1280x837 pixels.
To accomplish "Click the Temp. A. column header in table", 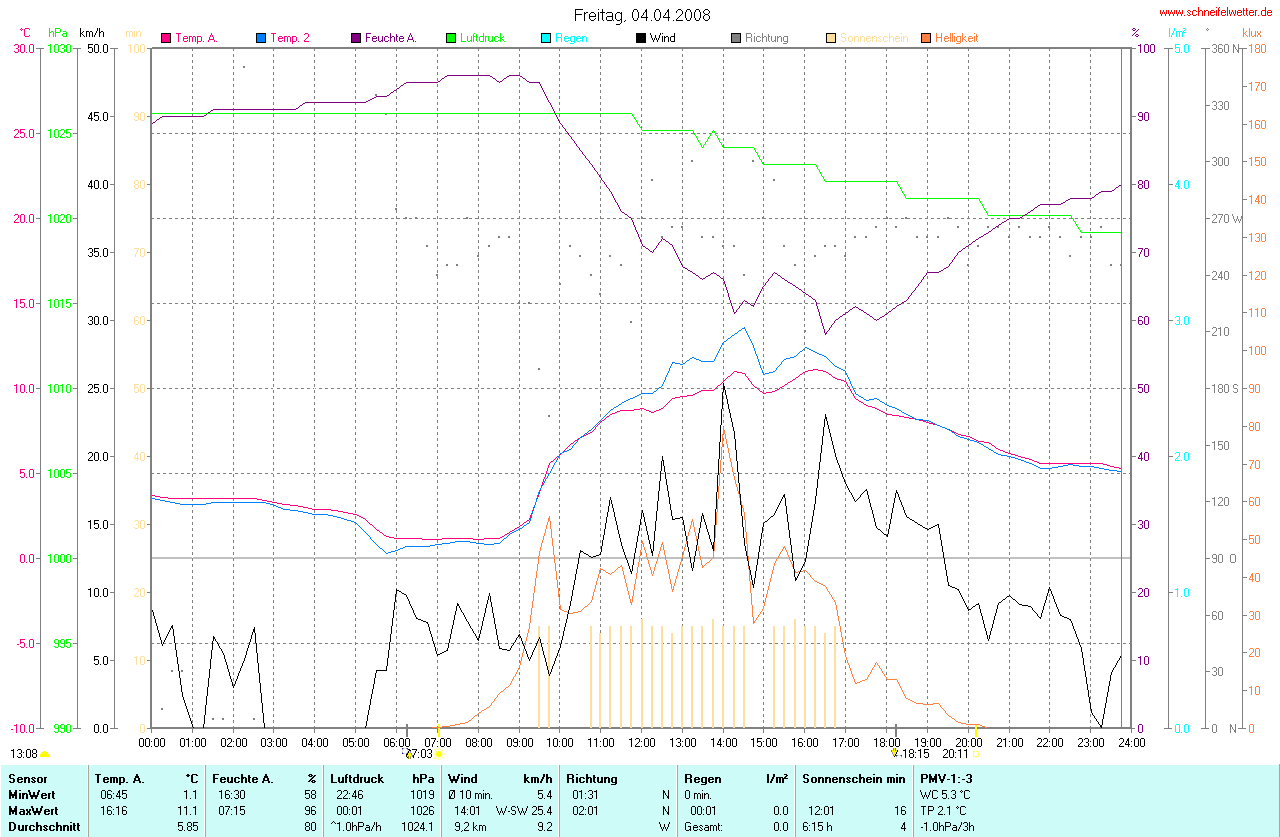I will coord(119,778).
